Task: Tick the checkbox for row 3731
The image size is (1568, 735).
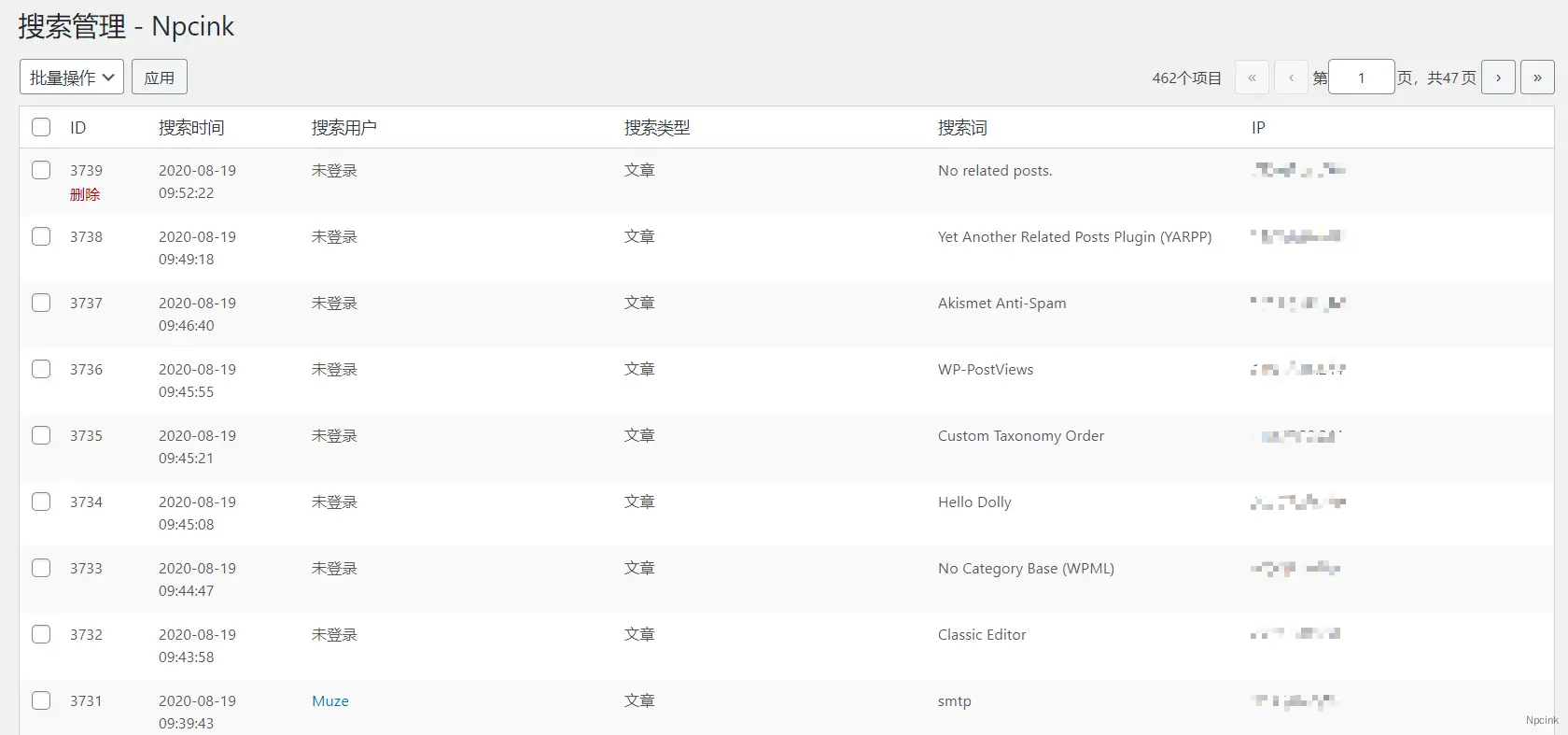Action: tap(41, 700)
